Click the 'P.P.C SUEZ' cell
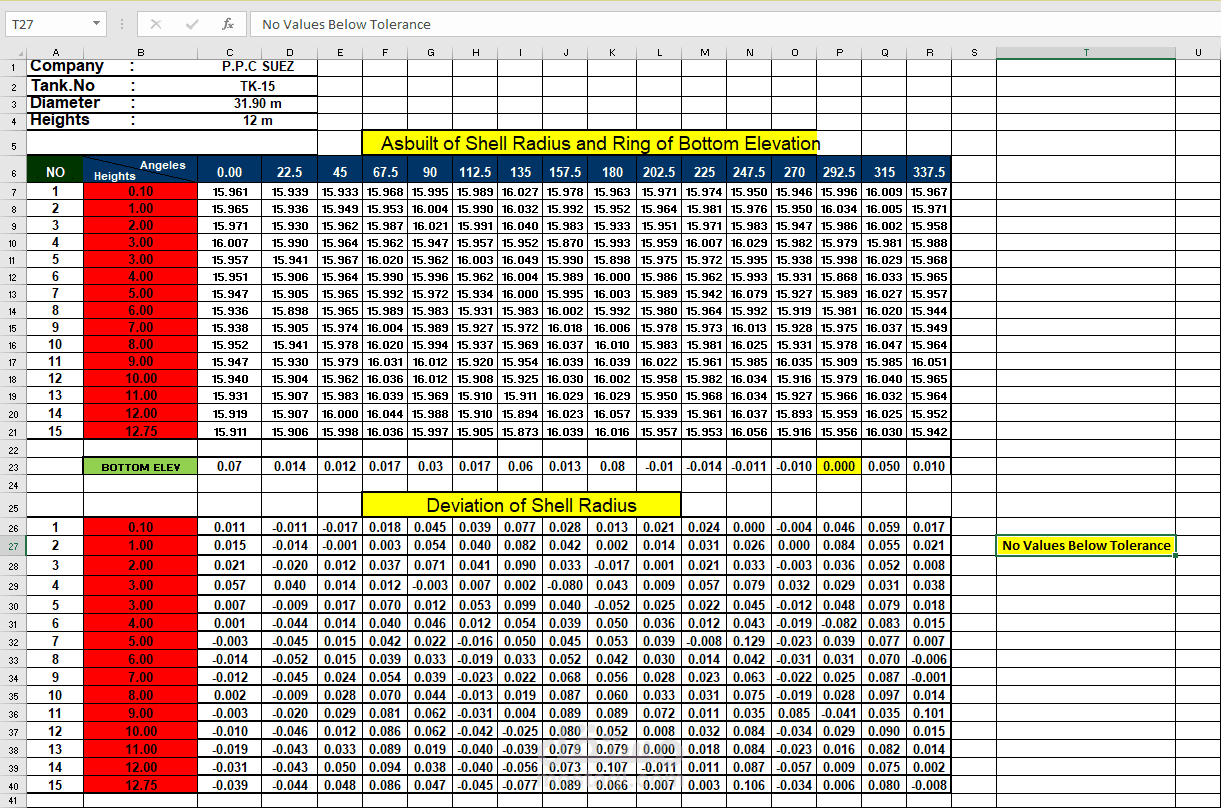This screenshot has height=808, width=1221. 257,67
